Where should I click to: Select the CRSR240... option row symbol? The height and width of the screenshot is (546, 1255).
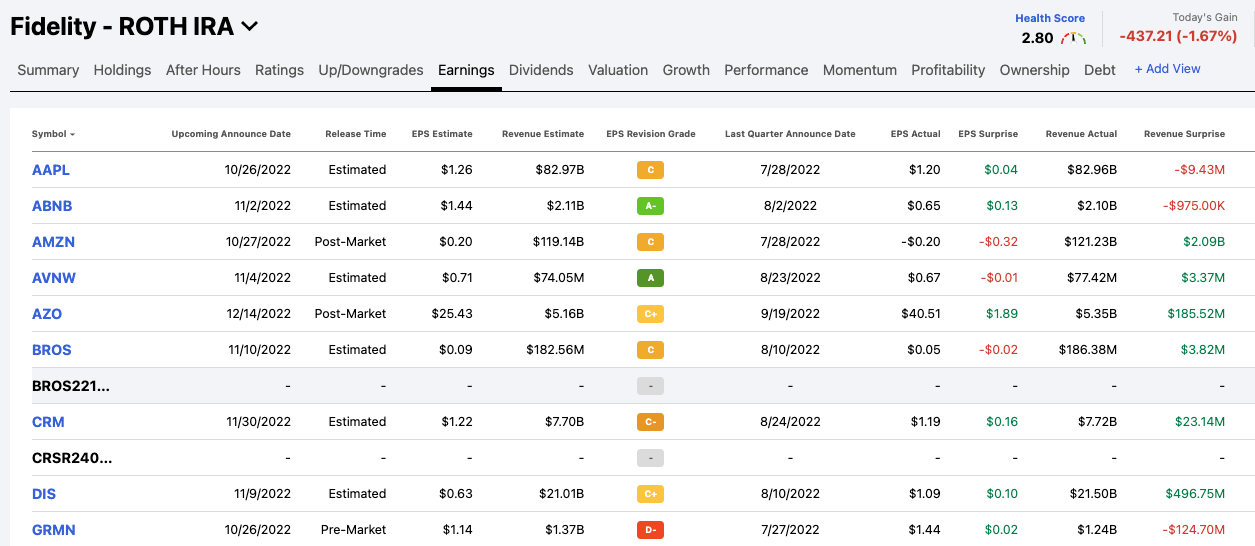pyautogui.click(x=72, y=458)
